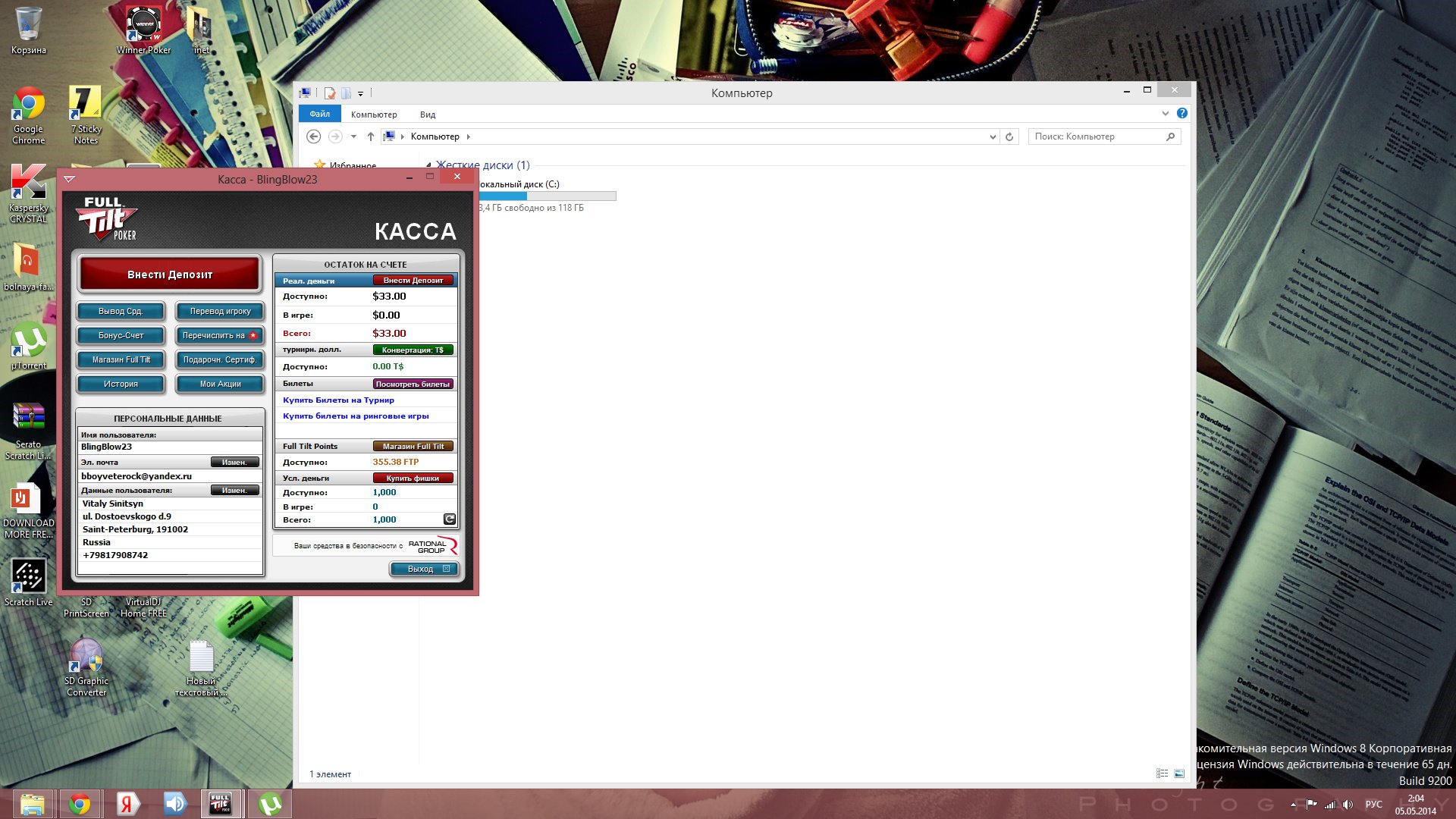Image resolution: width=1456 pixels, height=819 pixels.
Task: Switch to the Вид ribbon tab
Action: point(428,115)
